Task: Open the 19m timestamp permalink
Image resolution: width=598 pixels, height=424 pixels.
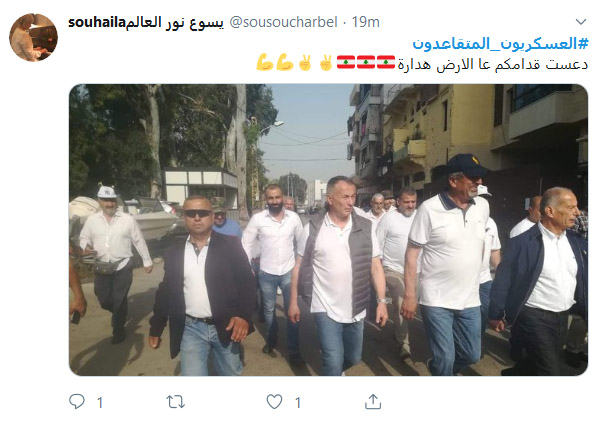Action: [365, 22]
